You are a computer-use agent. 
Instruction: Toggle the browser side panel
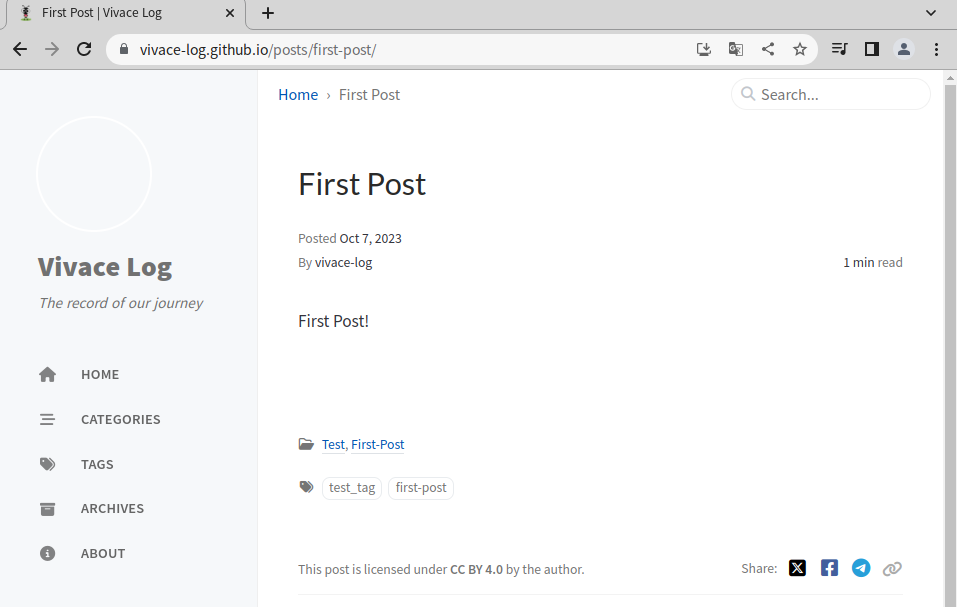tap(872, 49)
